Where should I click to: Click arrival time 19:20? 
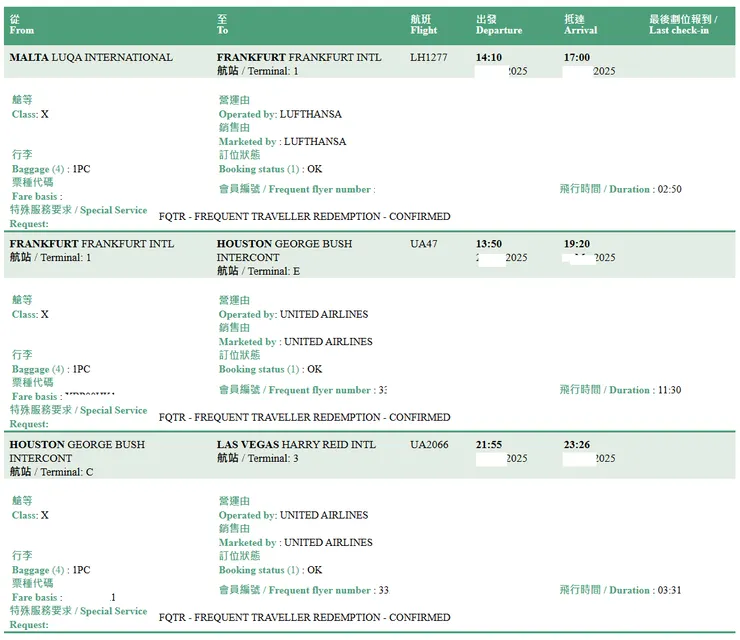[577, 244]
